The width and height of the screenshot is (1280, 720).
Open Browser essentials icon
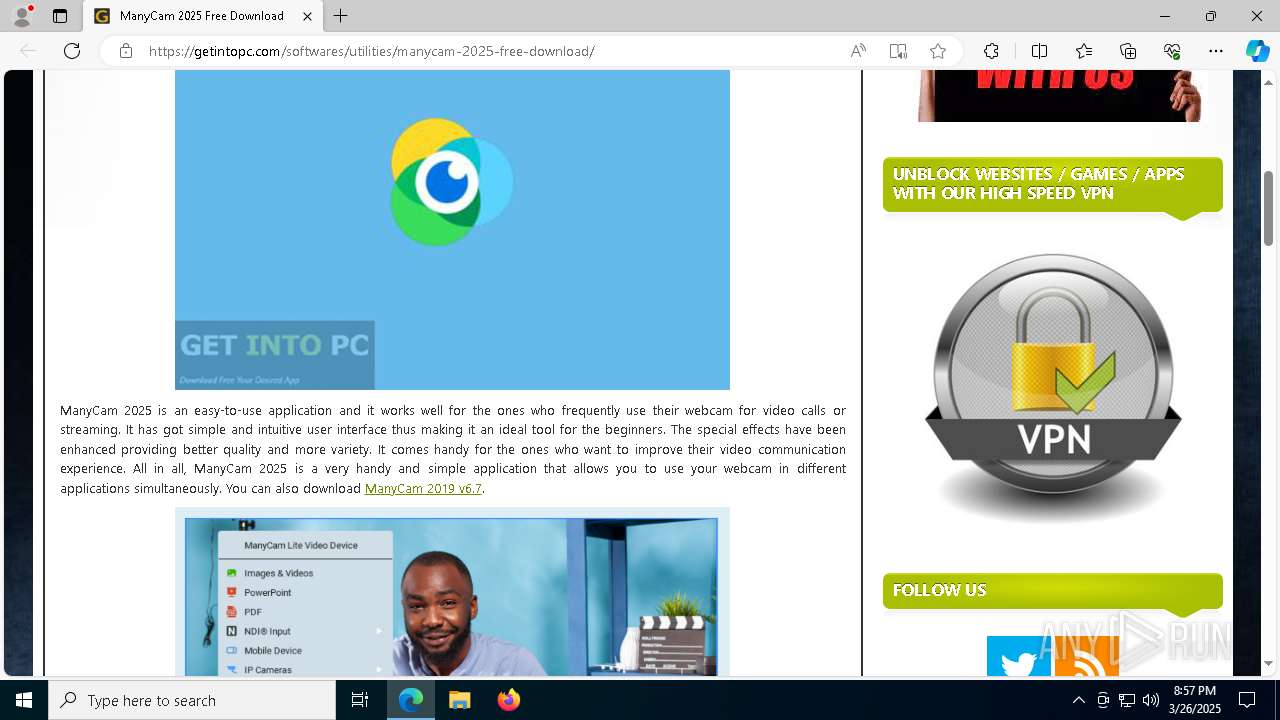pos(1172,51)
